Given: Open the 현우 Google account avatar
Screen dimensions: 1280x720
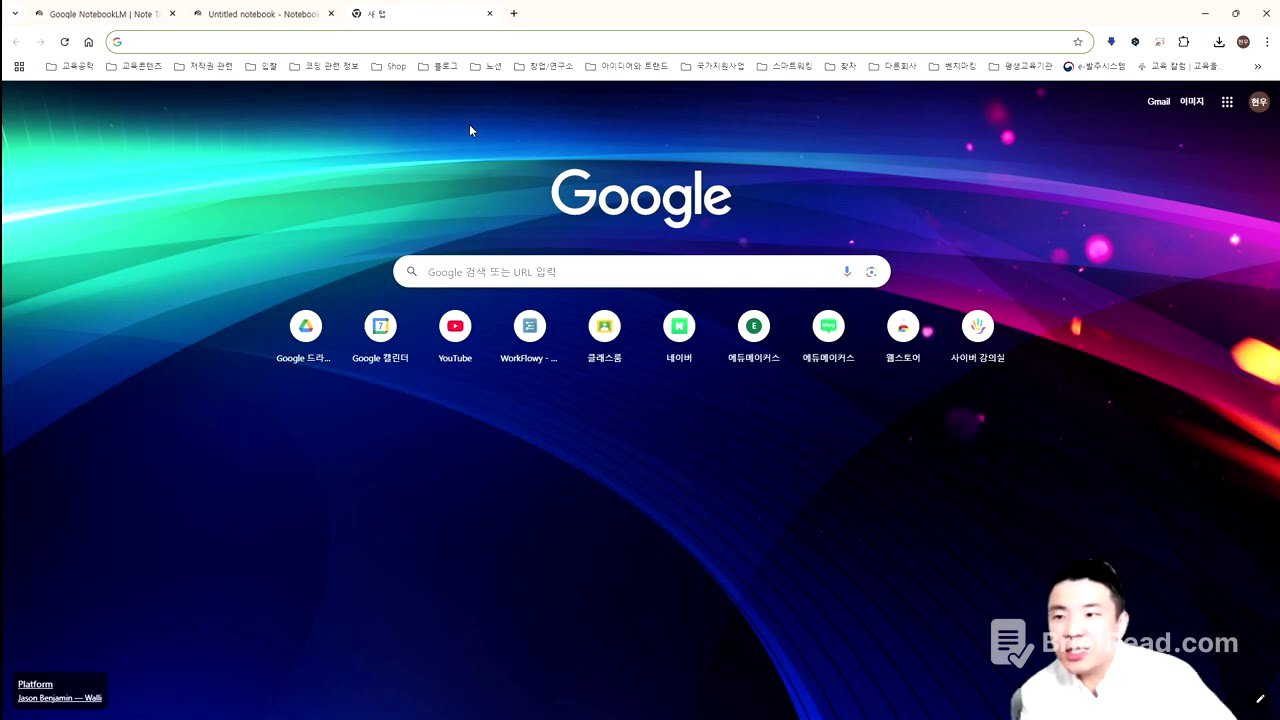Looking at the screenshot, I should click(x=1259, y=102).
